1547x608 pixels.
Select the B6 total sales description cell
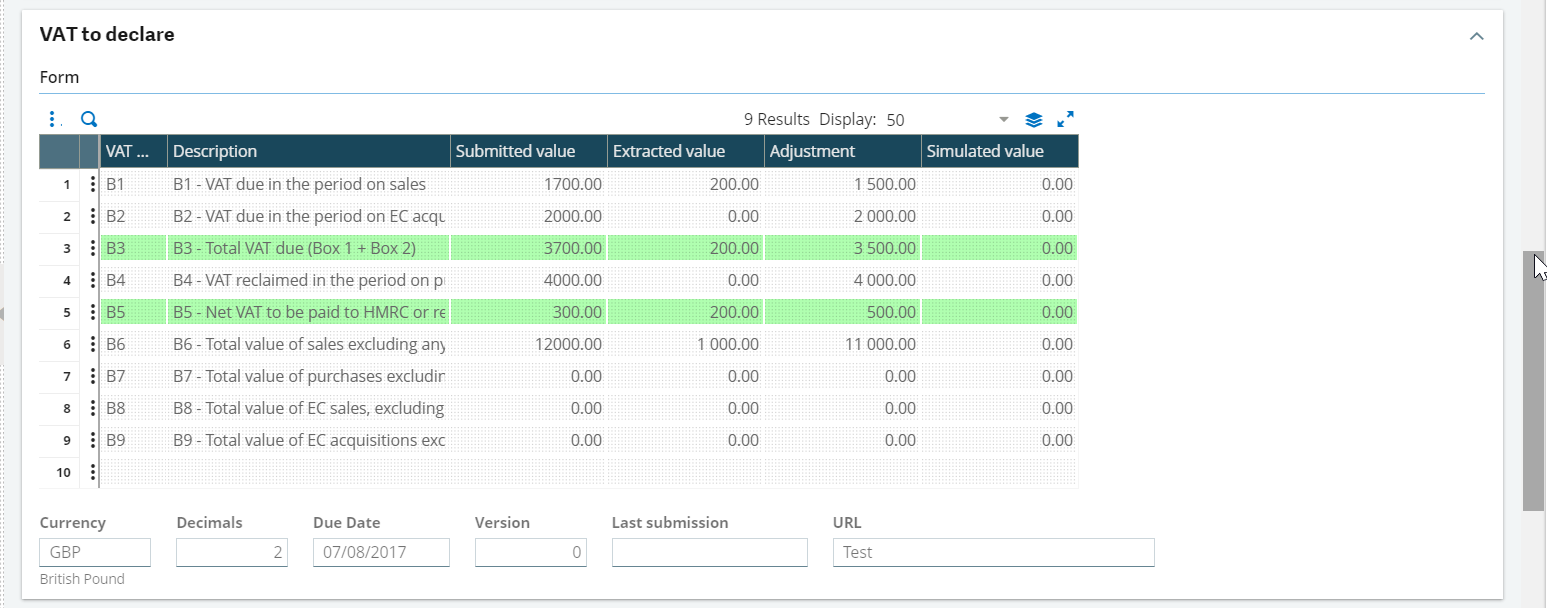[308, 345]
